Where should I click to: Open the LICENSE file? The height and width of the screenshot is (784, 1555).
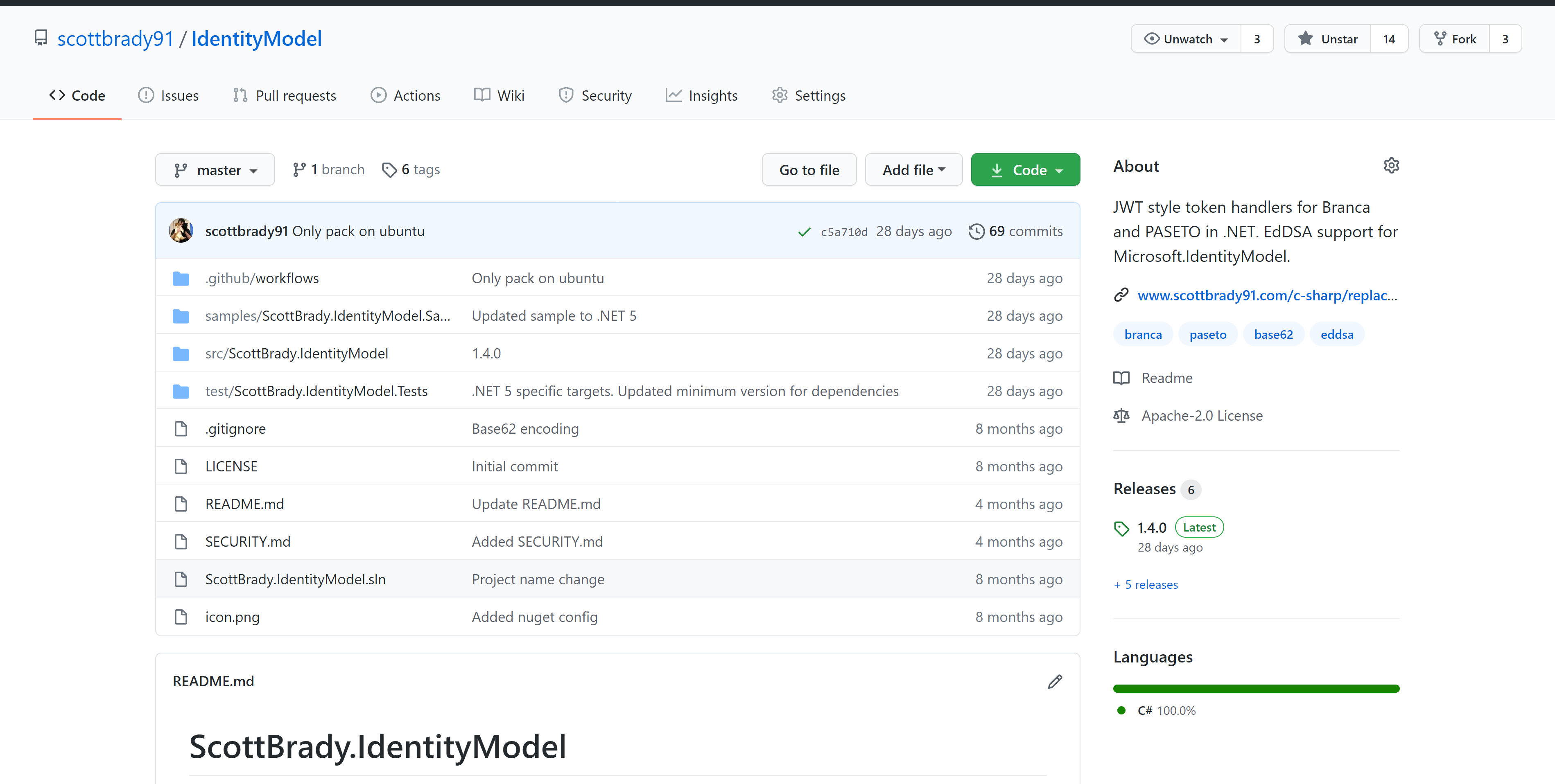[x=231, y=467]
